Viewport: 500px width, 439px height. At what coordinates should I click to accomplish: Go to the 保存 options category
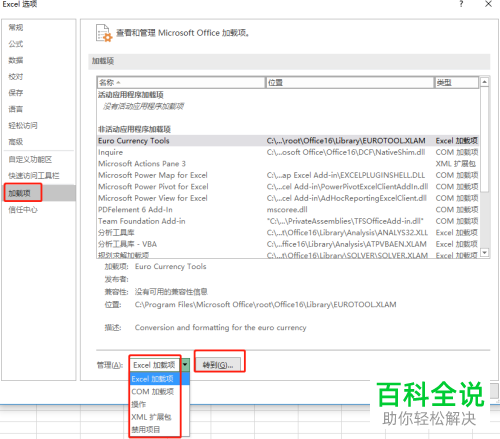coord(16,93)
